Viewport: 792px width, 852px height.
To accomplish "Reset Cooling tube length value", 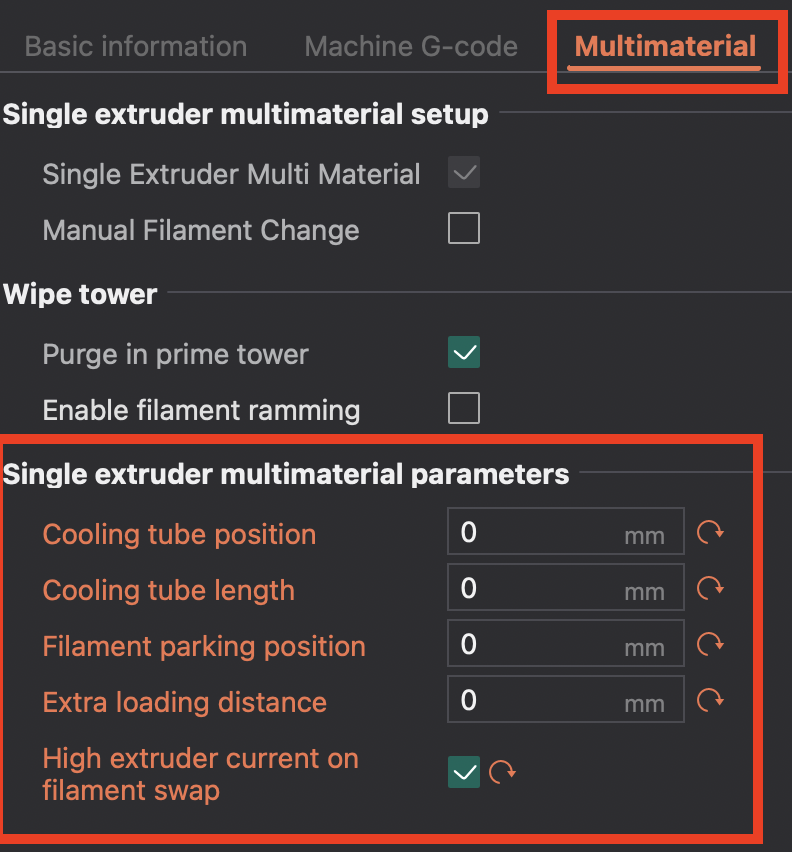I will coord(710,588).
